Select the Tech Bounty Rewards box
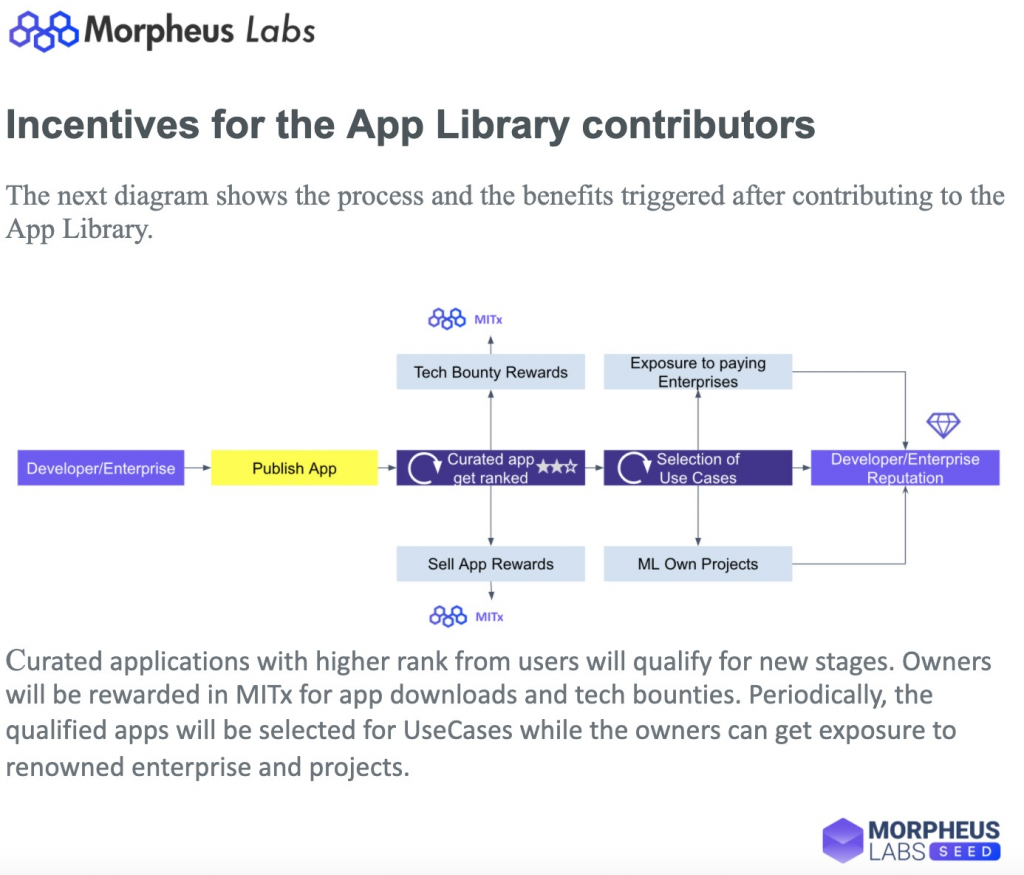1024x875 pixels. [490, 372]
